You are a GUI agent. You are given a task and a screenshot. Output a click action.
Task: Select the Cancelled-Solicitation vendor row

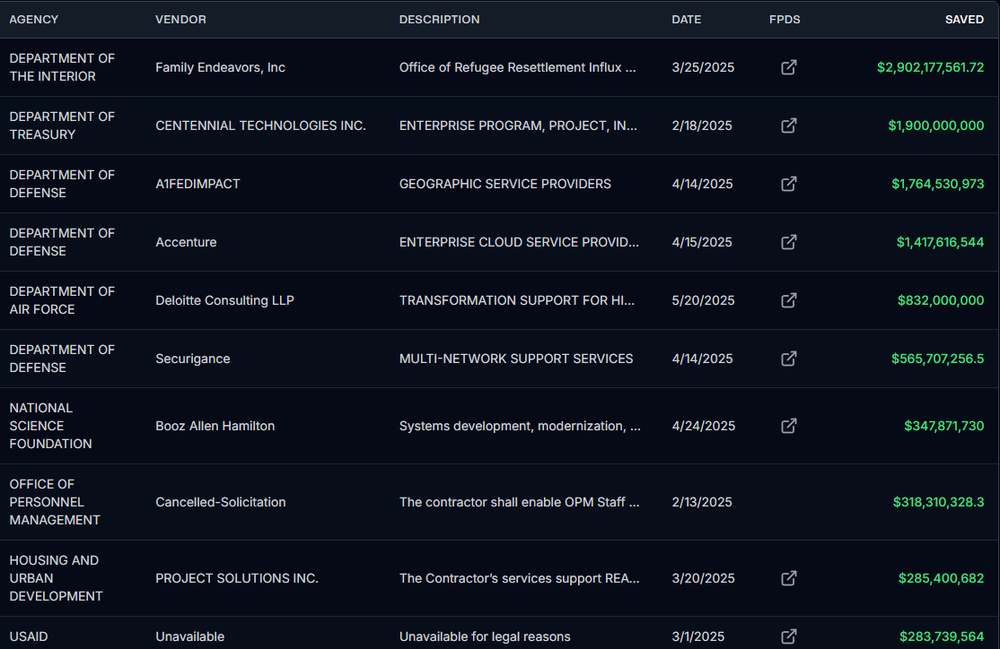(x=220, y=502)
